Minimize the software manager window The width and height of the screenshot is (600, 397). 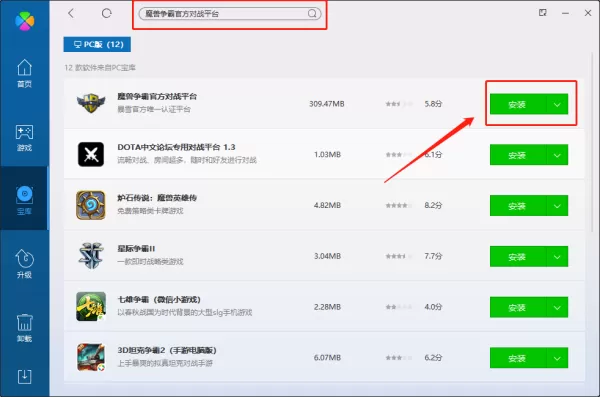pyautogui.click(x=565, y=13)
